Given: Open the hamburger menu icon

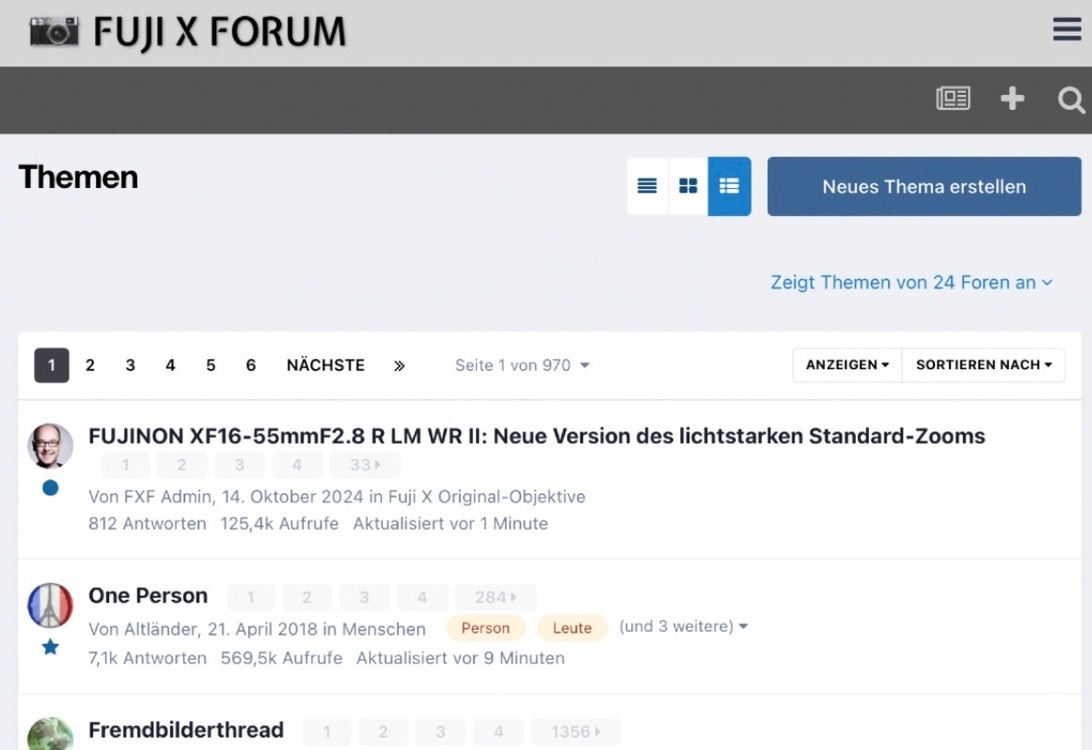Looking at the screenshot, I should pyautogui.click(x=1066, y=30).
